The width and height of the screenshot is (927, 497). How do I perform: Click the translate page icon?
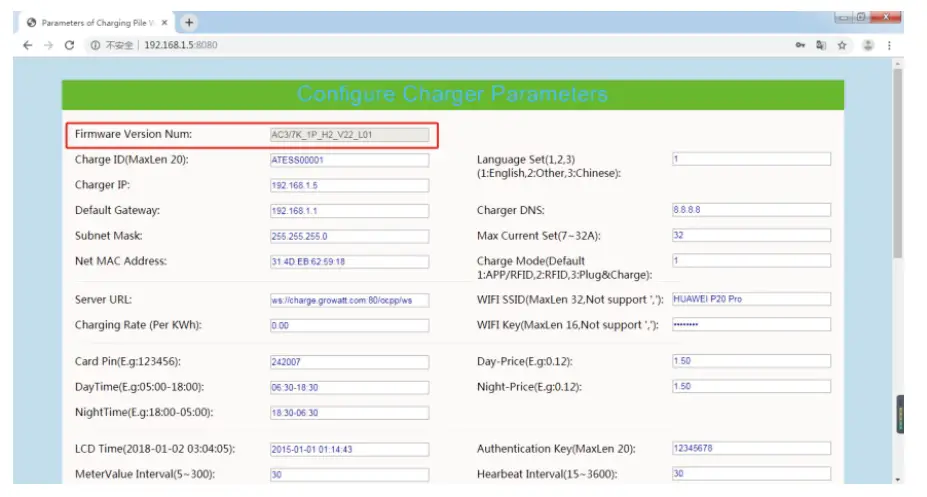pyautogui.click(x=821, y=45)
